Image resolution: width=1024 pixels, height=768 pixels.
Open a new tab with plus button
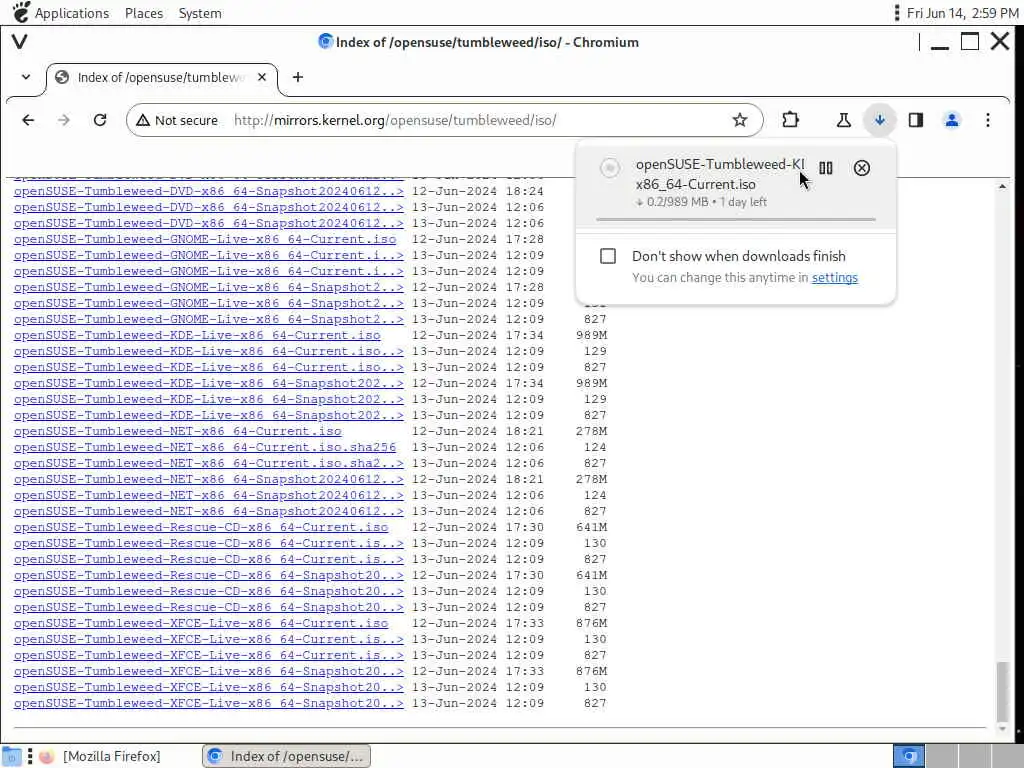[x=298, y=77]
